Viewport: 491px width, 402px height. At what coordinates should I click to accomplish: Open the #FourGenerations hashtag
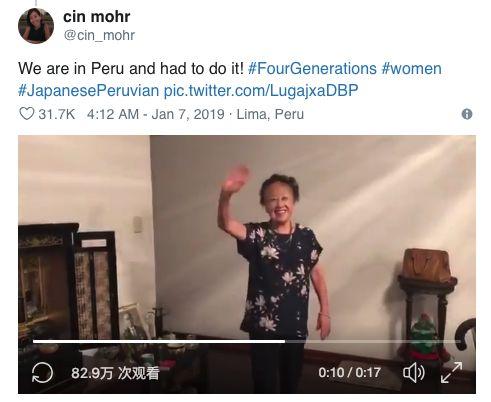[312, 69]
